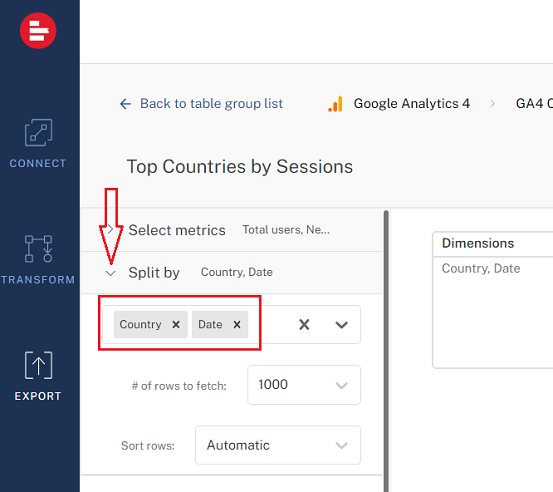The image size is (553, 492).
Task: Clear all Split by selections
Action: (x=304, y=324)
